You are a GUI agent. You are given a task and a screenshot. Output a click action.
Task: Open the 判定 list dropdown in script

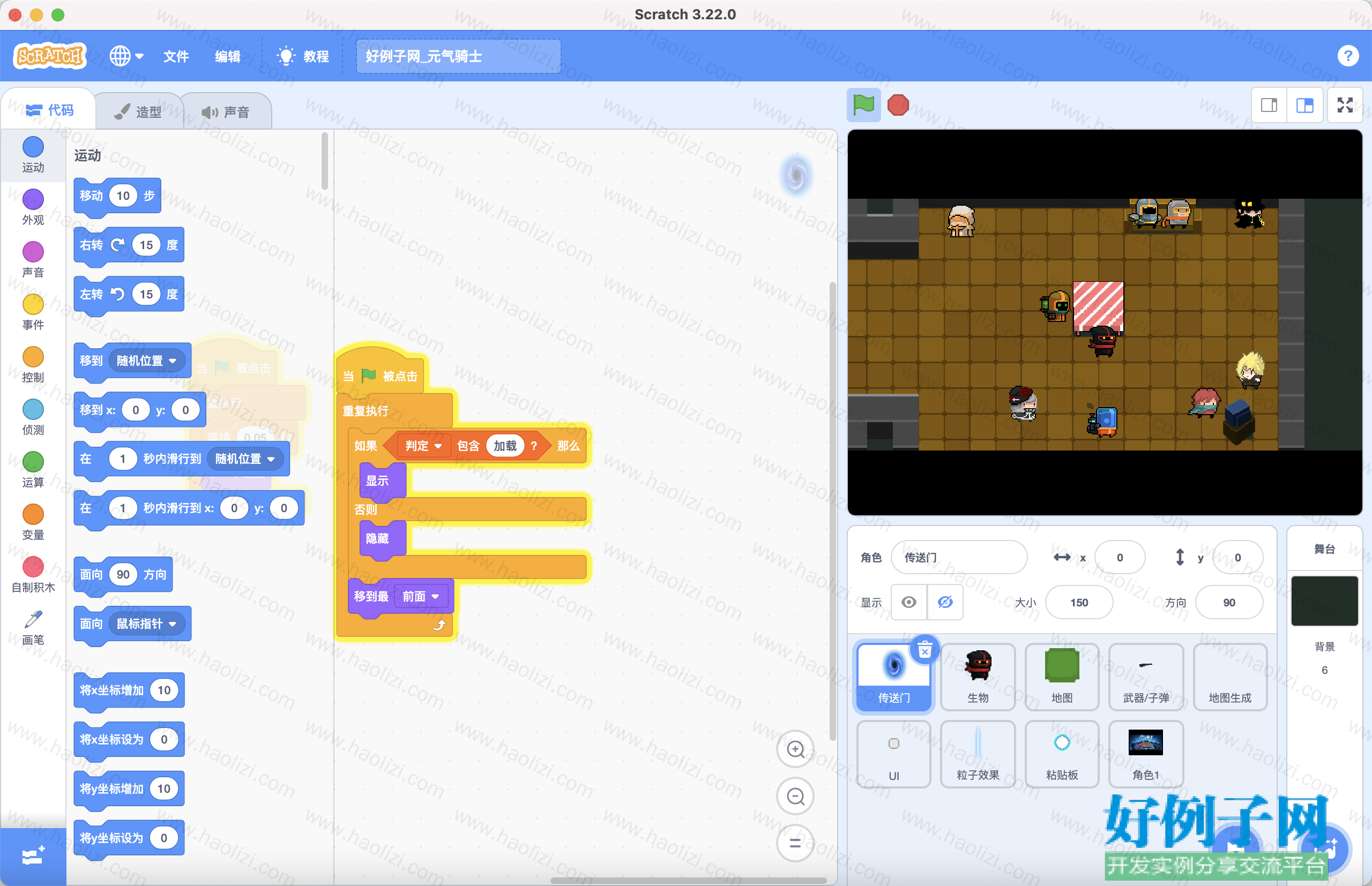(423, 446)
